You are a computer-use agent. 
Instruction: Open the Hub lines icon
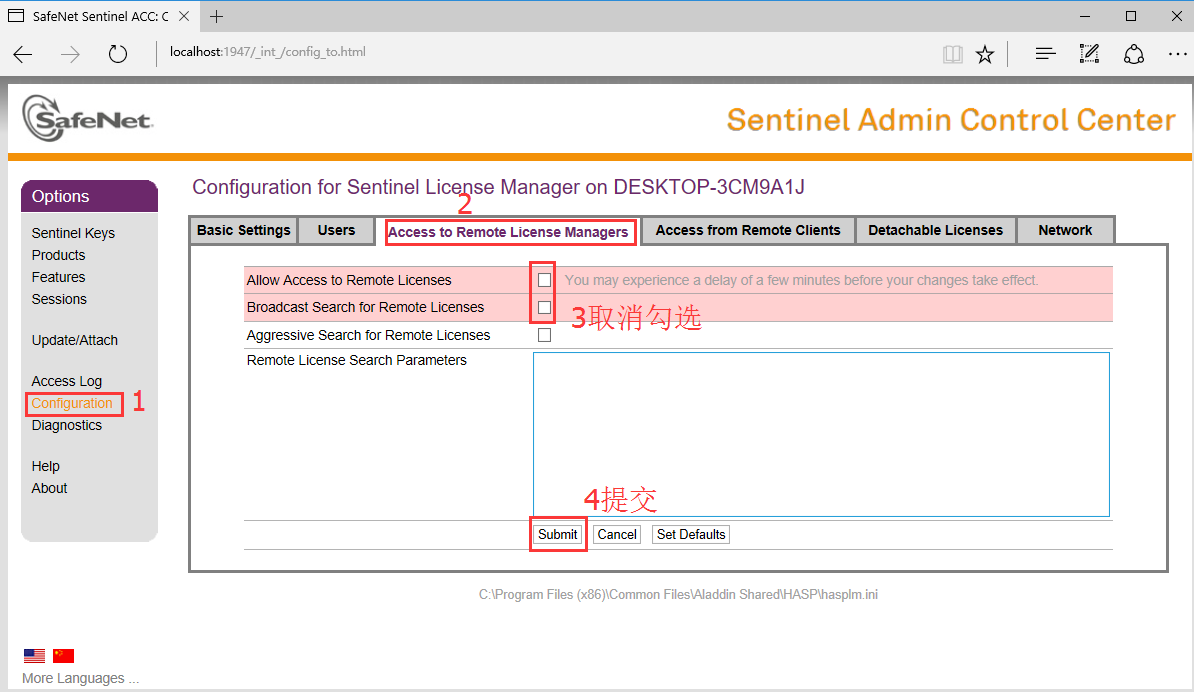coord(1046,53)
